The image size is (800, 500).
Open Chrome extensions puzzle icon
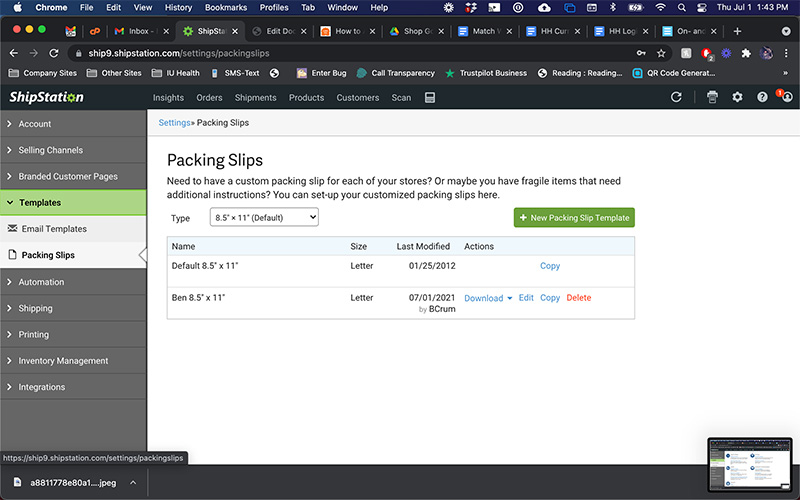746,53
